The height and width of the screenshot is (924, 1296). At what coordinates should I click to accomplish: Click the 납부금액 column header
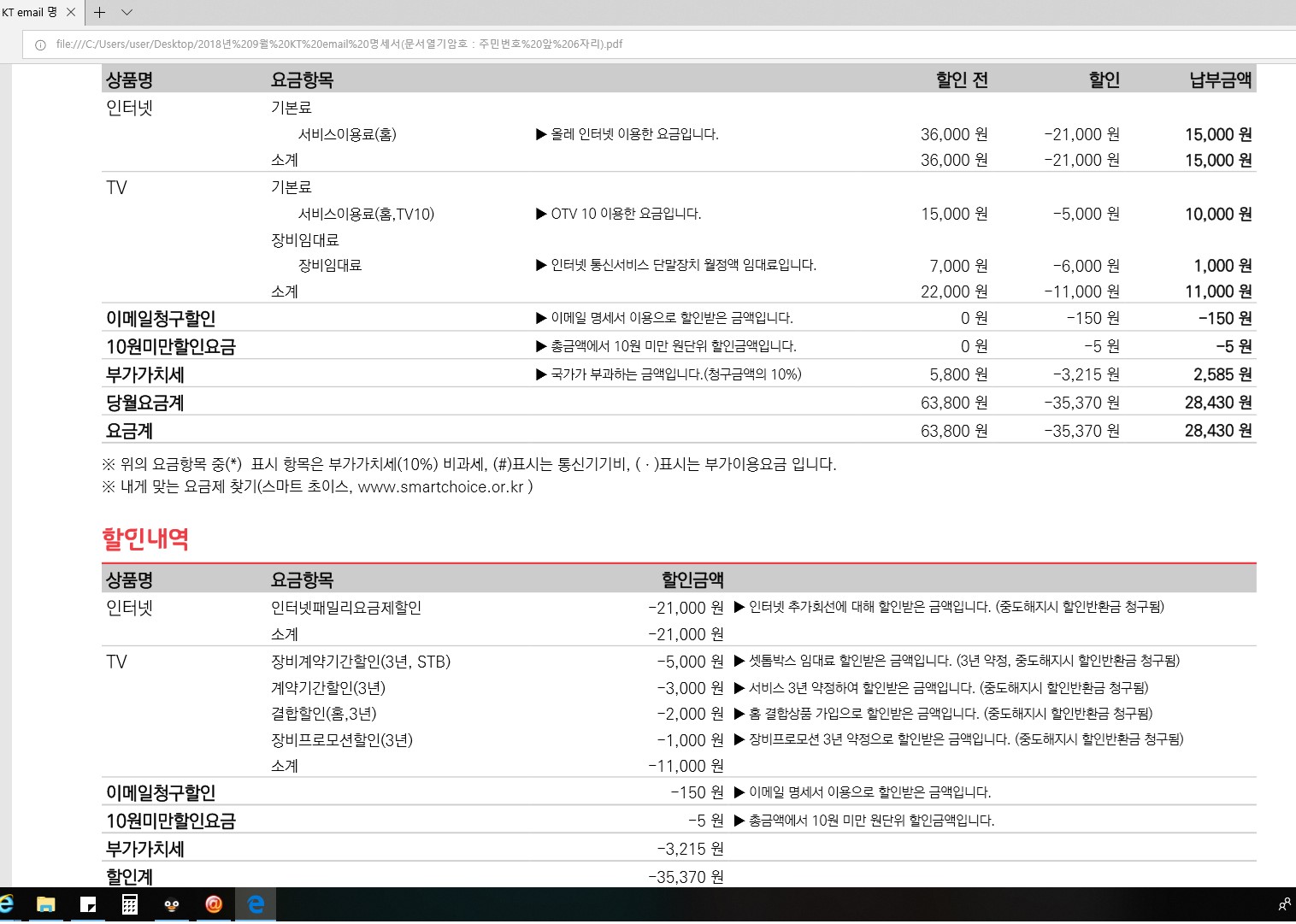coord(1220,80)
